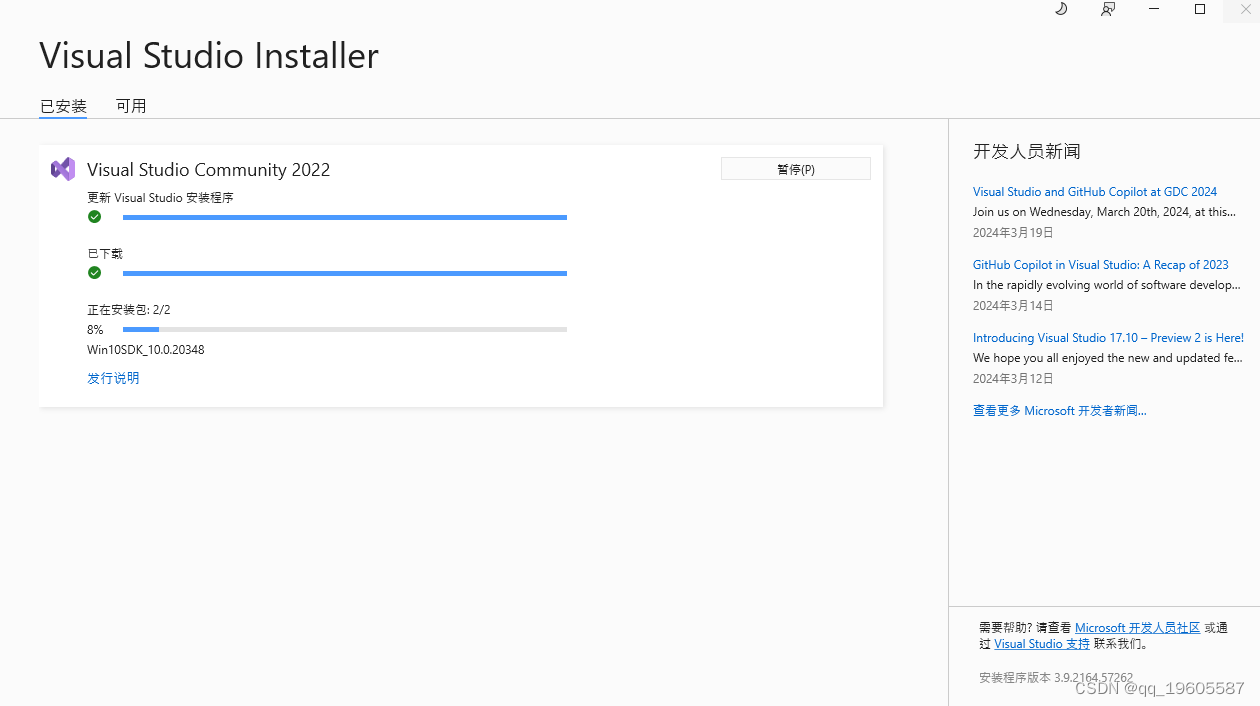
Task: Open GitHub Copilot in Visual Studio: A Recap of 2023
Action: point(1100,264)
